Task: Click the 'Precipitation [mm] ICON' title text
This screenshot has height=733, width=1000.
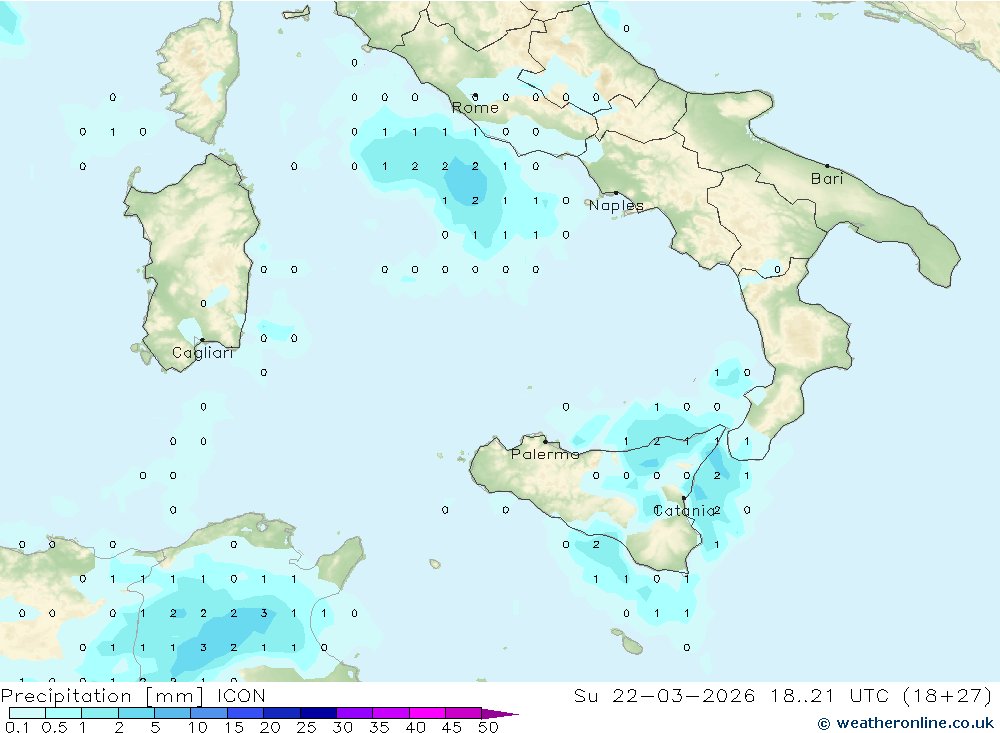Action: [133, 696]
